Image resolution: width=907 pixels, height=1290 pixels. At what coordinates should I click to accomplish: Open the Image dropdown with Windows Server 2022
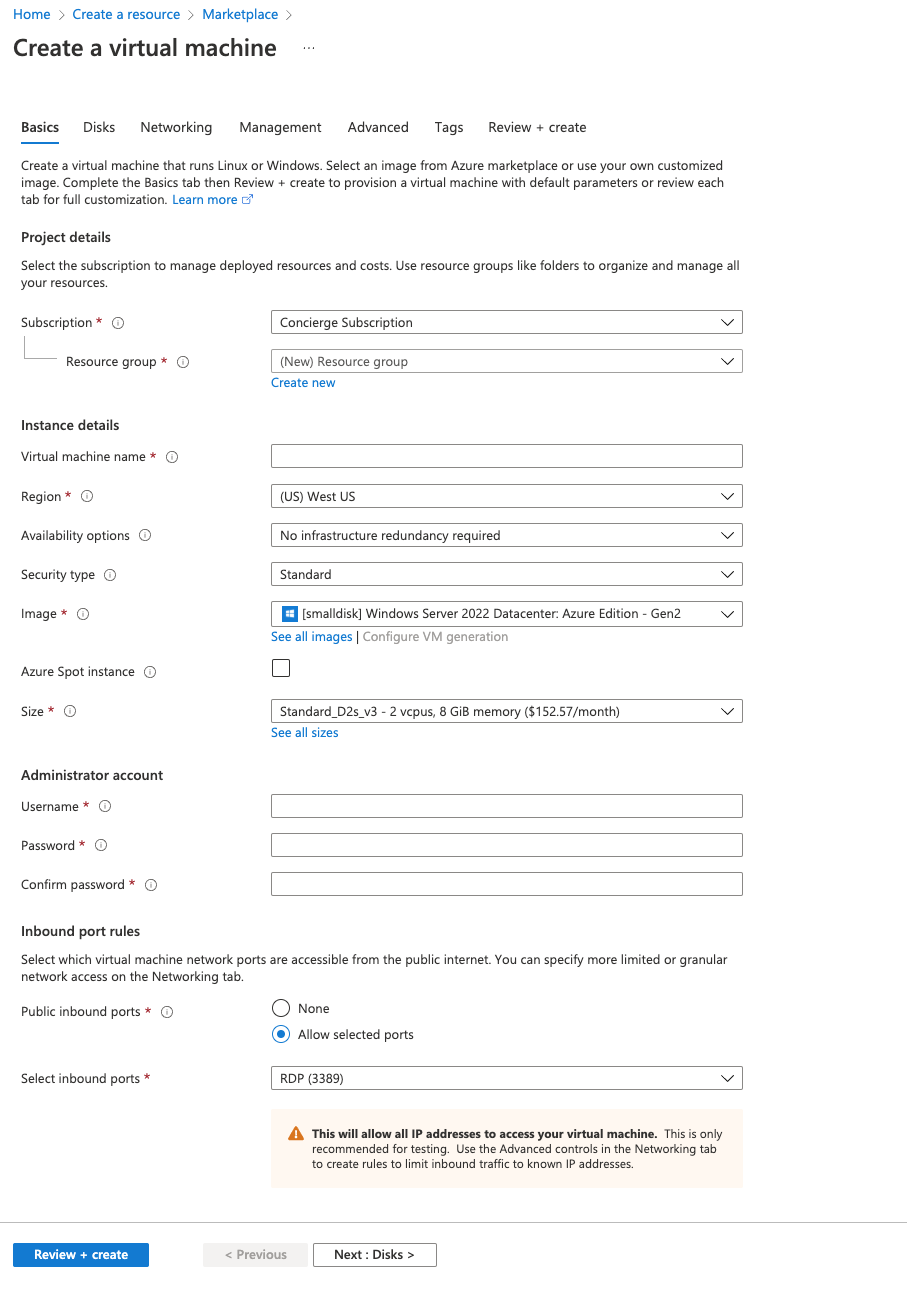pyautogui.click(x=506, y=614)
